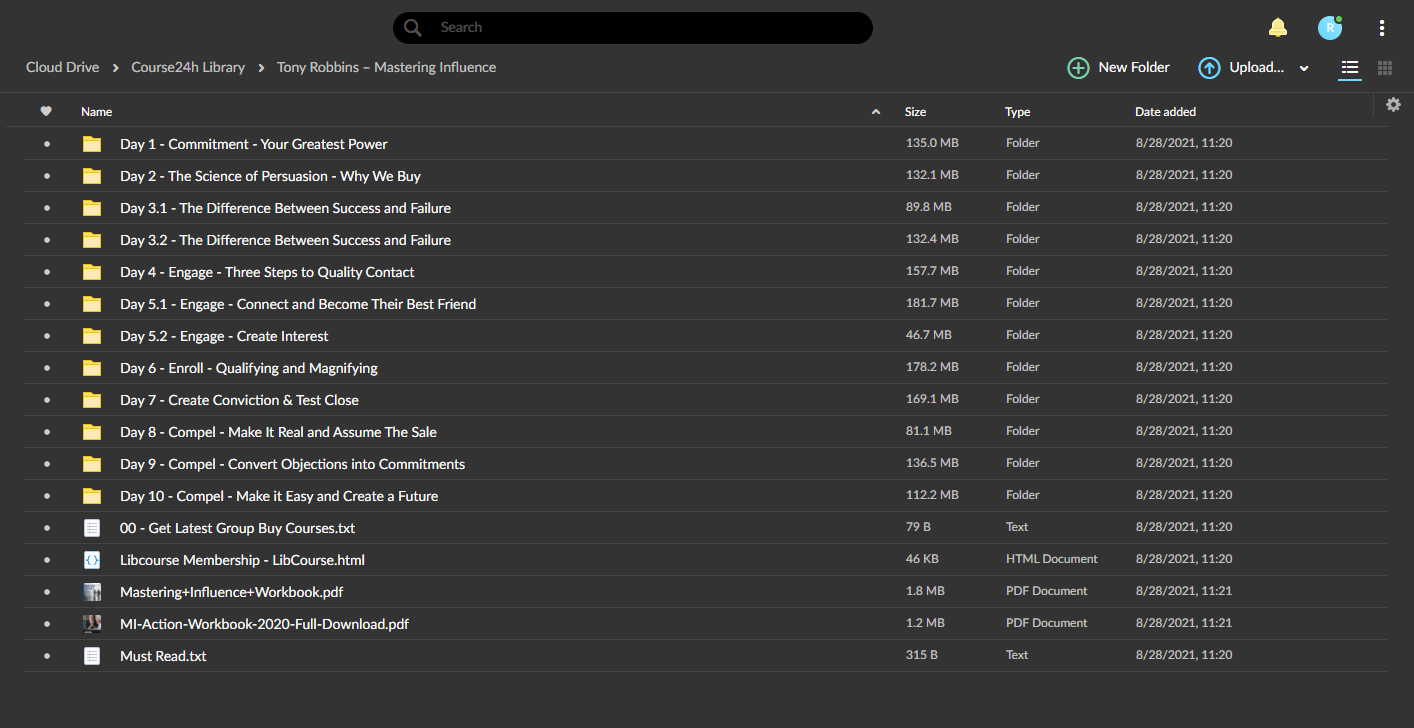Select the list view icon

coord(1350,68)
